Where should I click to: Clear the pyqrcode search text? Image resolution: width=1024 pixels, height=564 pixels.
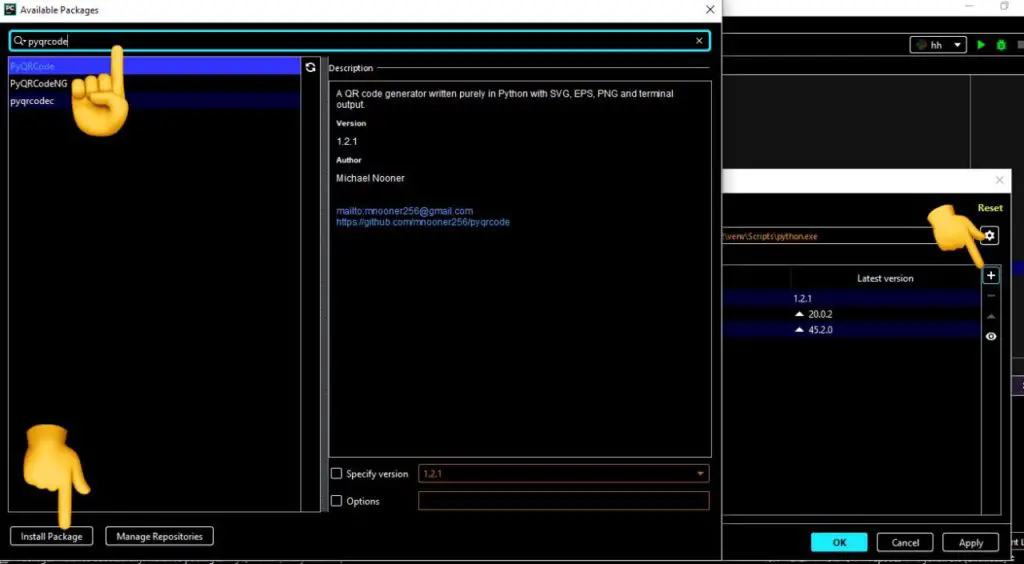click(x=699, y=41)
